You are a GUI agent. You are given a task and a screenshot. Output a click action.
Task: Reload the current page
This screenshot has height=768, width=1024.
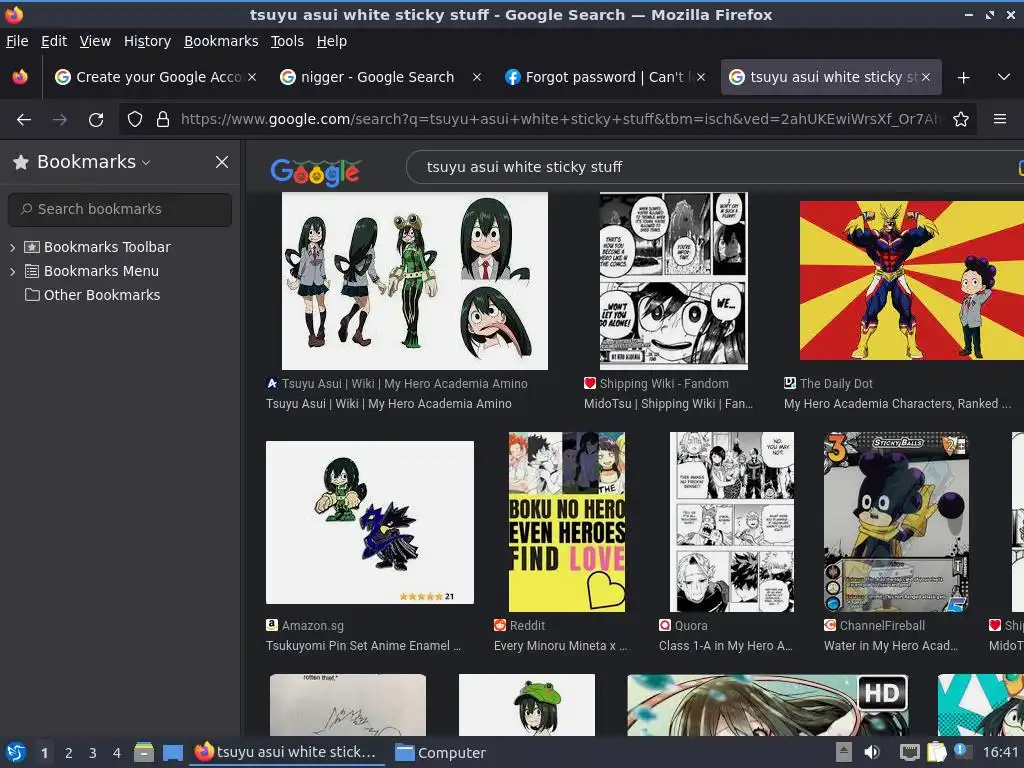(x=96, y=120)
